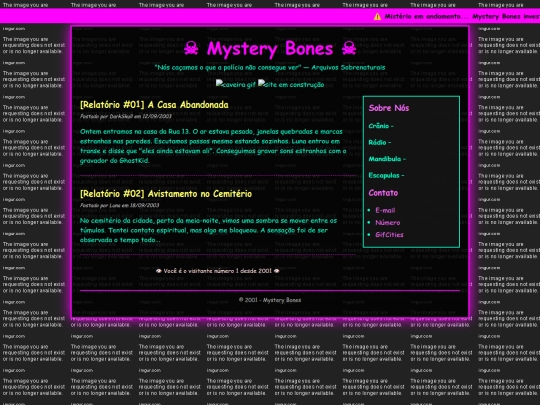Click the Sobre Nós sidebar heading
This screenshot has height=405, width=540.
389,108
